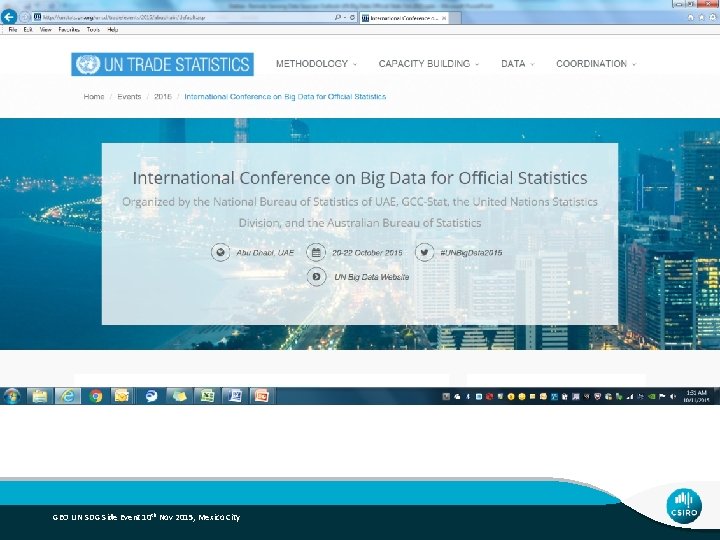
Task: Open the UN Big Data Website link
Action: point(371,277)
